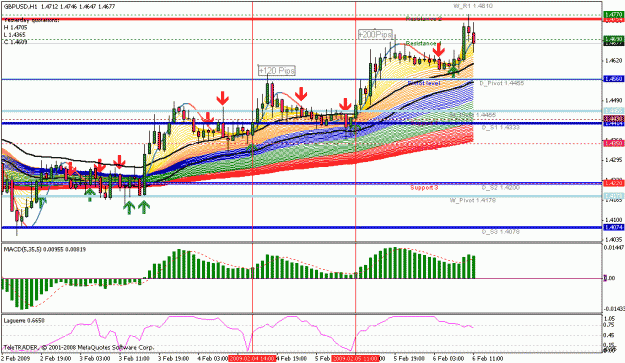
Task: Select the "+120 Pips" text label
Action: pos(277,71)
